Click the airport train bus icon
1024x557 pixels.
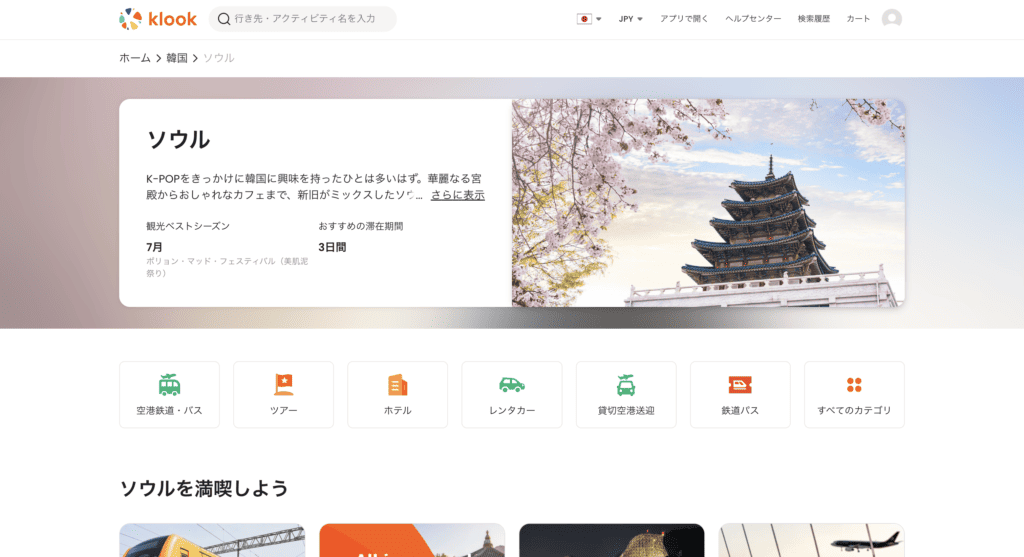tap(169, 385)
